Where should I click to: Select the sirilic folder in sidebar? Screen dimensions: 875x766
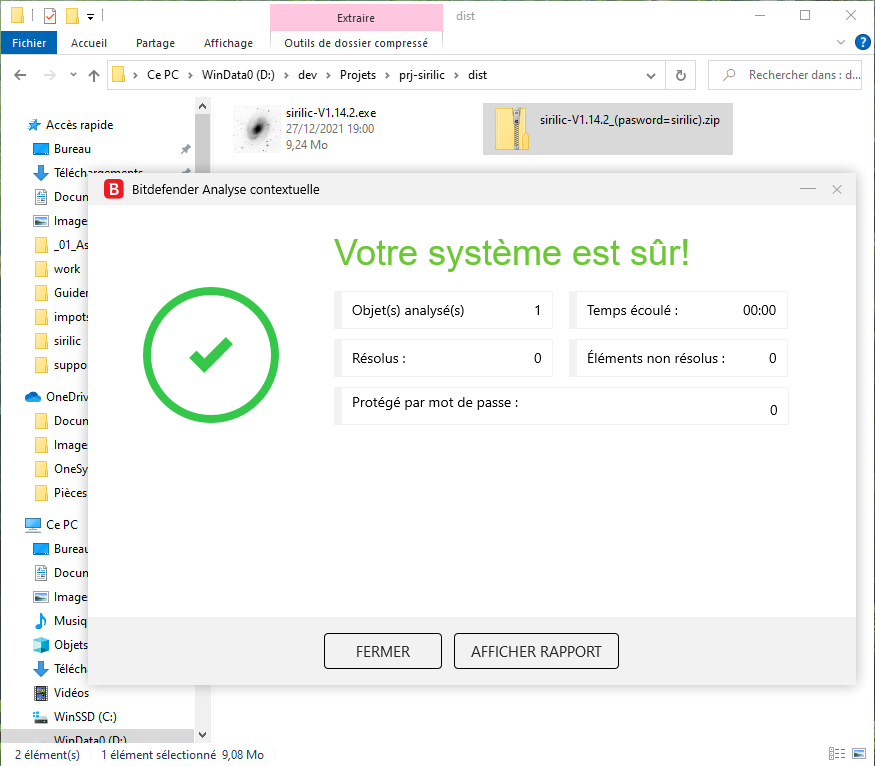[67, 341]
